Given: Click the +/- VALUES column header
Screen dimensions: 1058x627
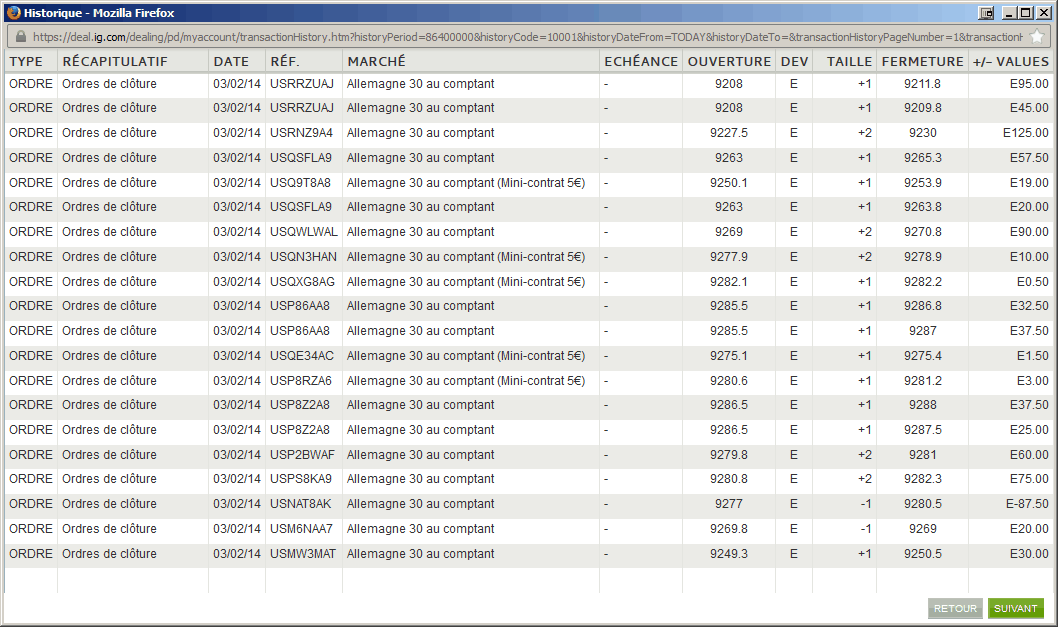Looking at the screenshot, I should pos(1011,61).
